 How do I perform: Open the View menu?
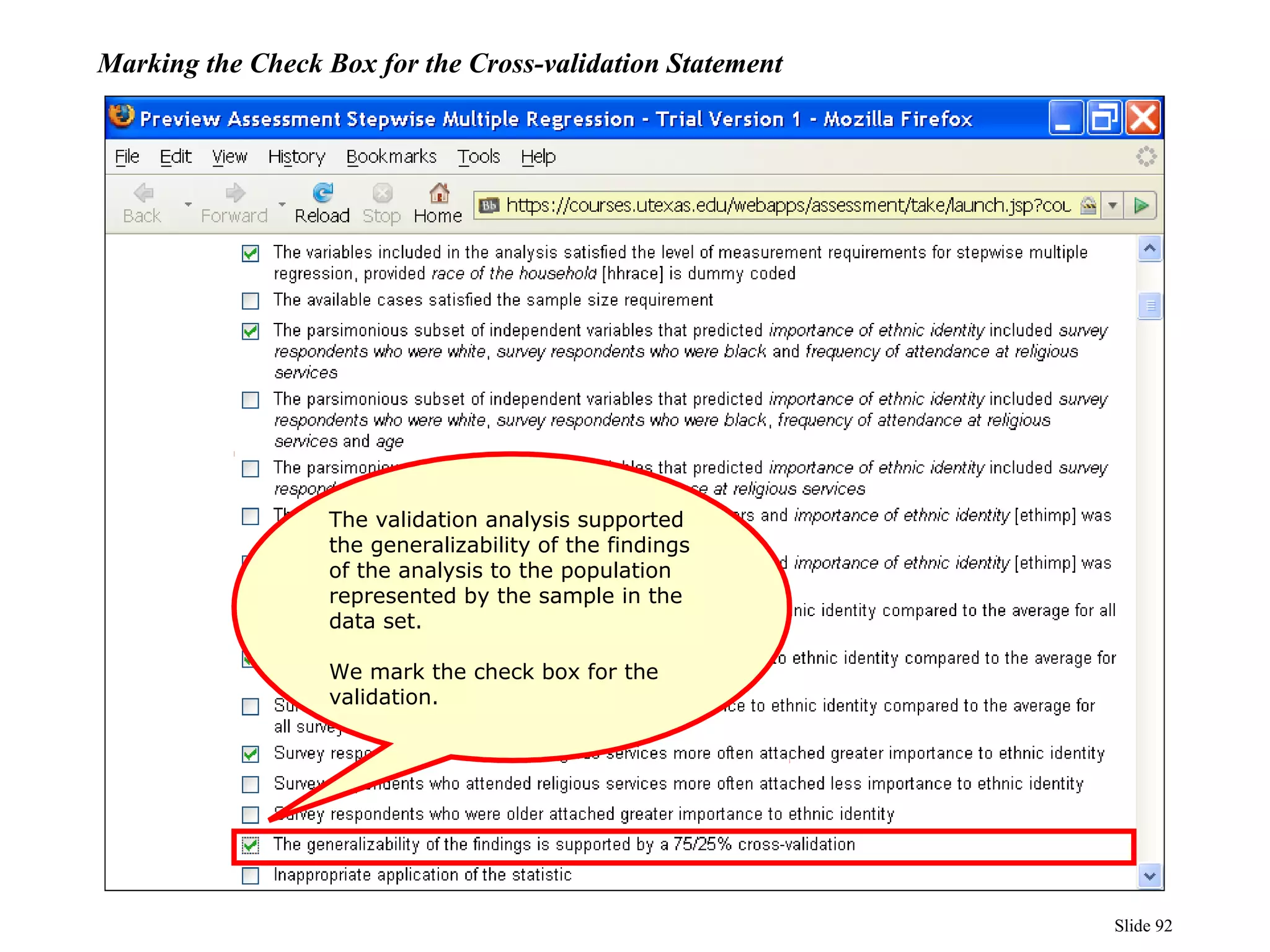pos(229,157)
